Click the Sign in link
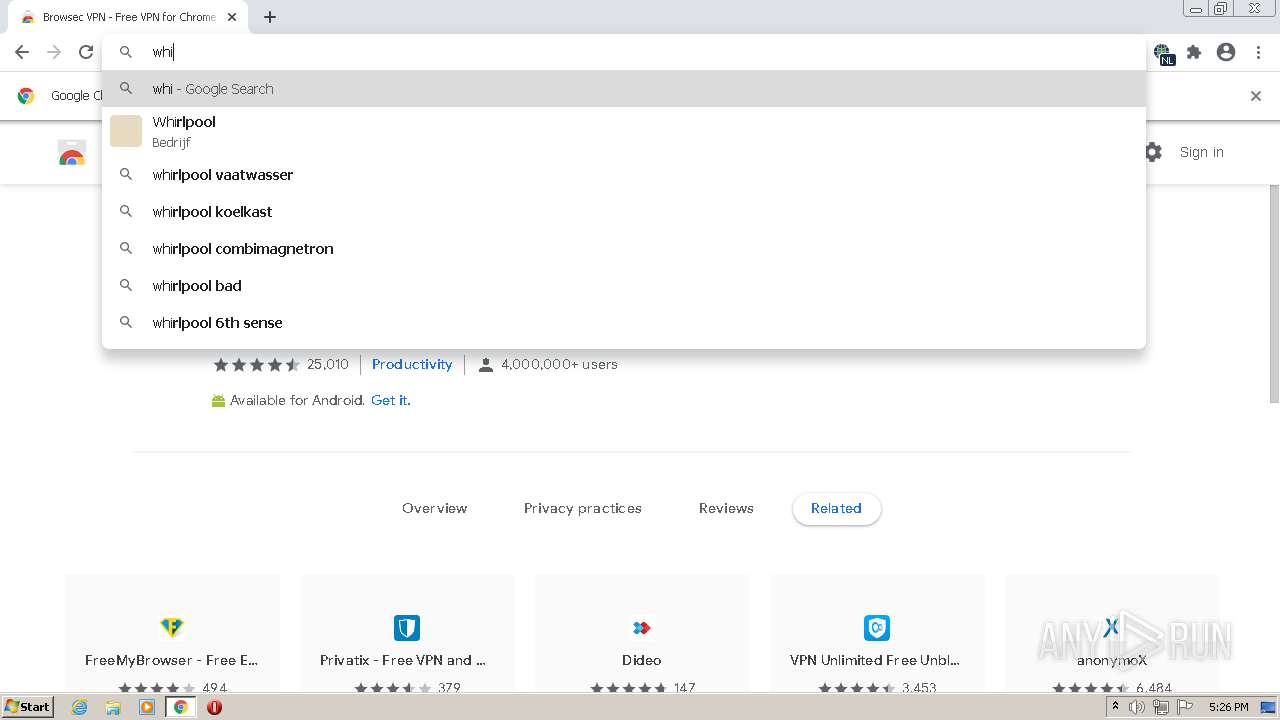The image size is (1280, 720). pos(1201,152)
